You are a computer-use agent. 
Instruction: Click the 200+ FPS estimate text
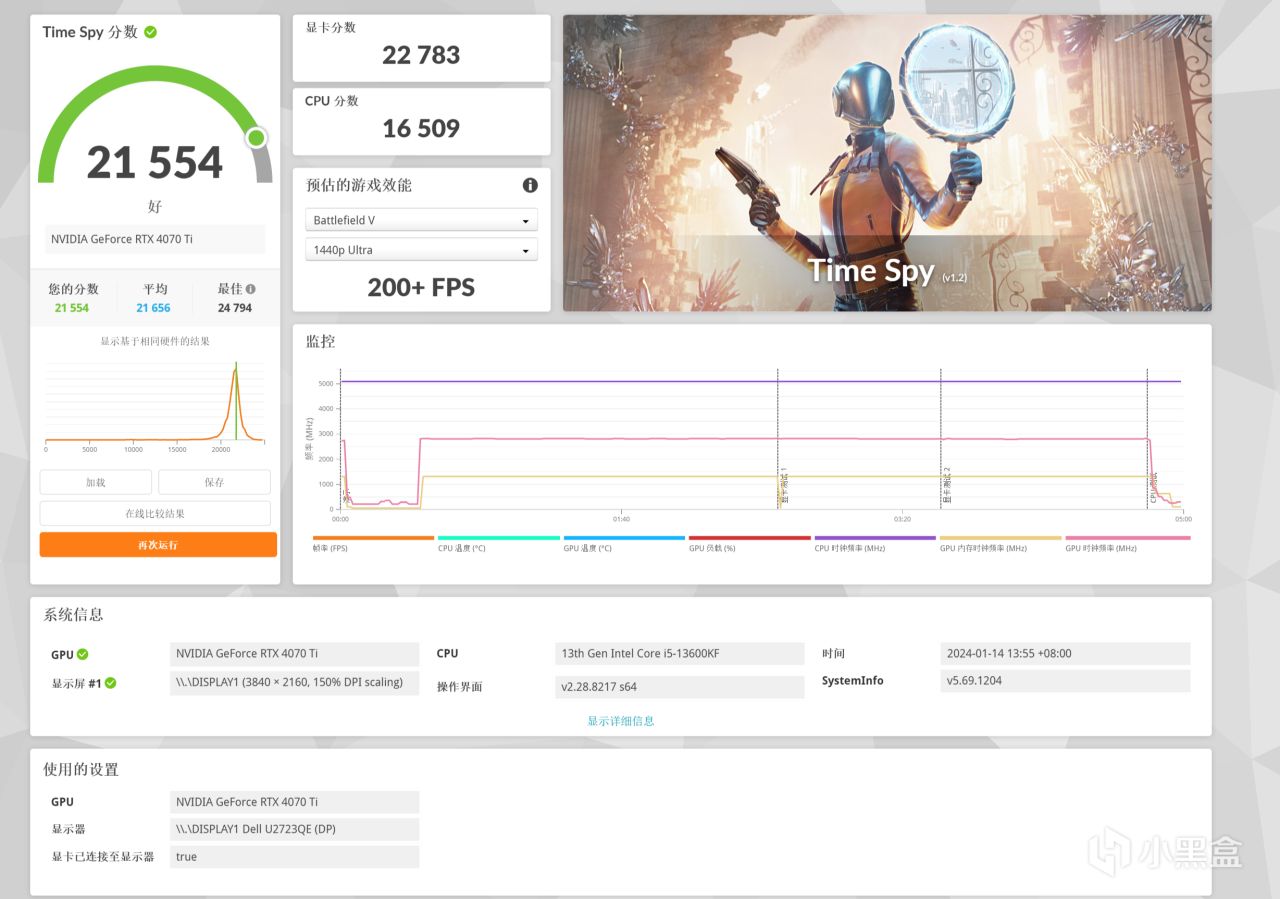tap(421, 288)
